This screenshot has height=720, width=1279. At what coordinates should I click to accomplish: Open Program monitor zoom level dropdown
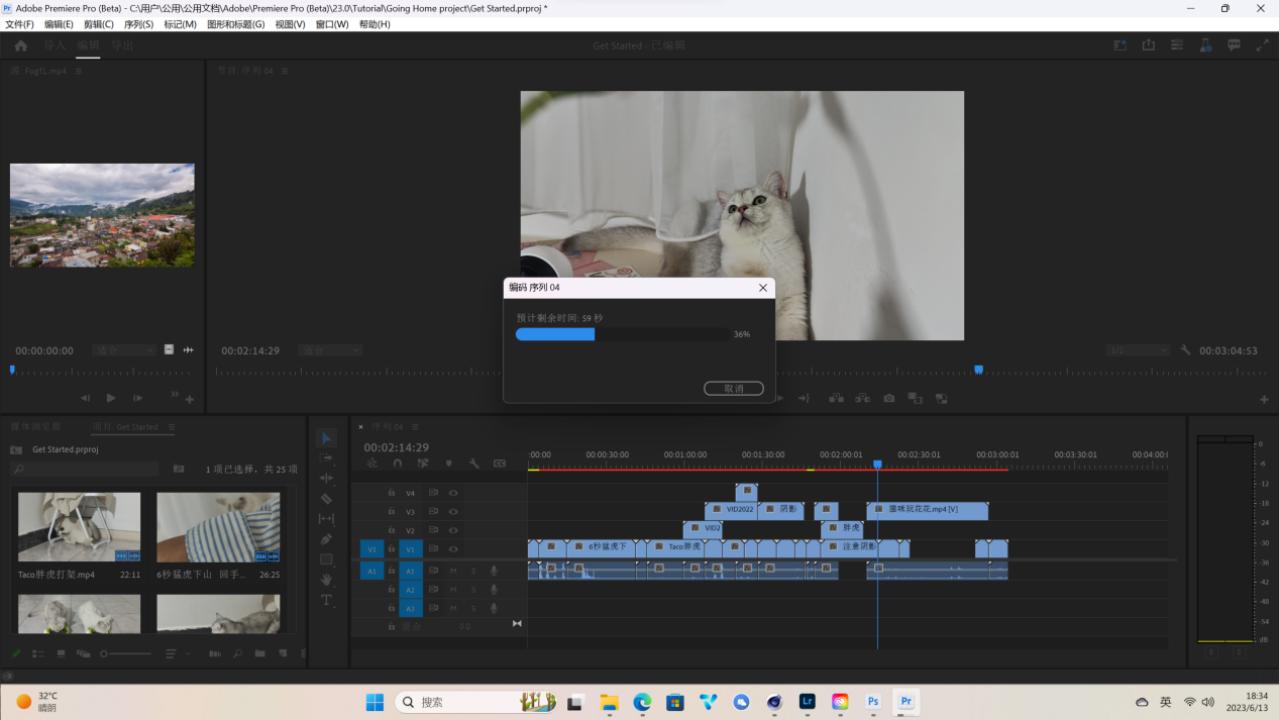[329, 351]
